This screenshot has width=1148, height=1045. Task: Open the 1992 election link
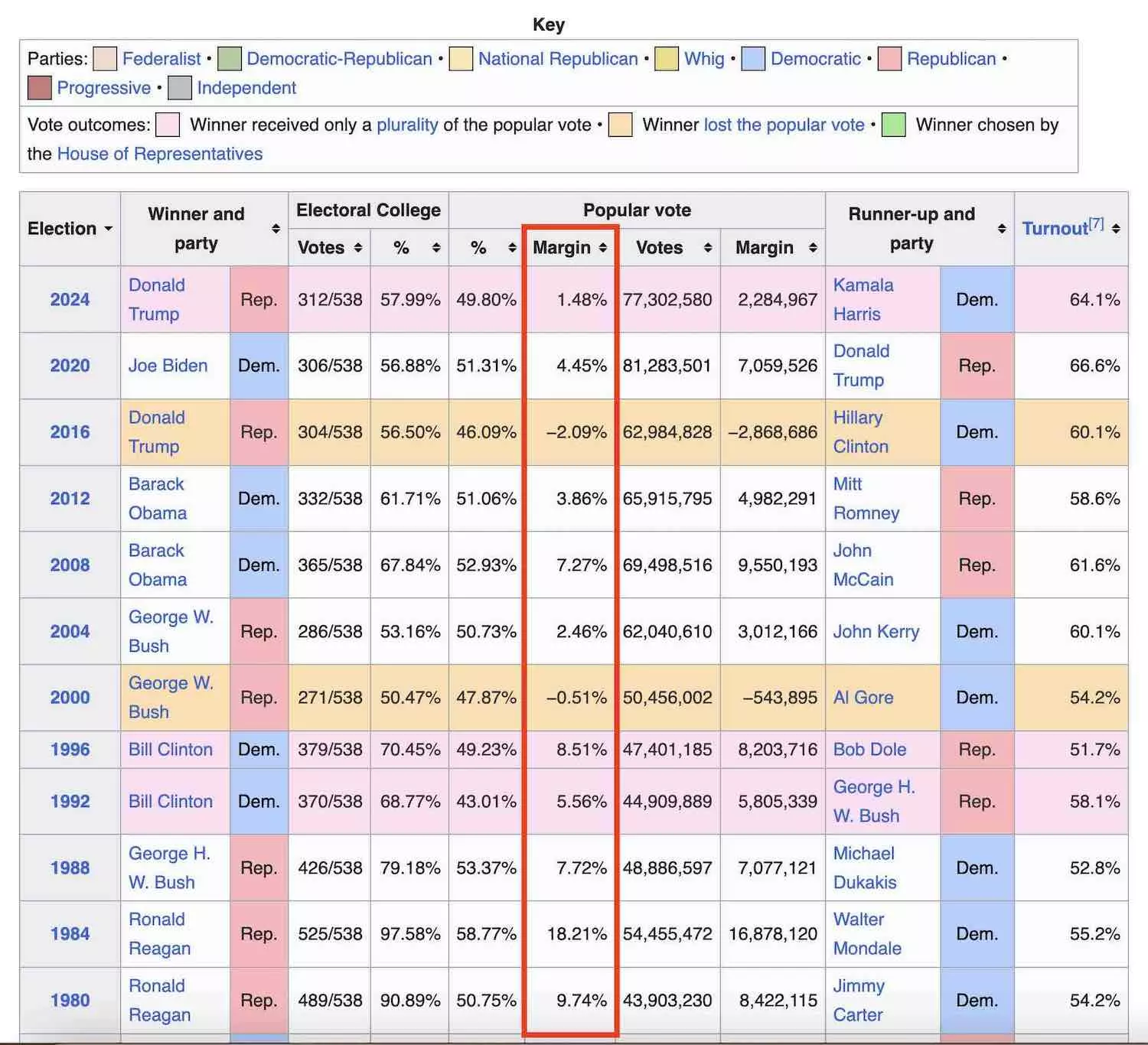pyautogui.click(x=70, y=802)
